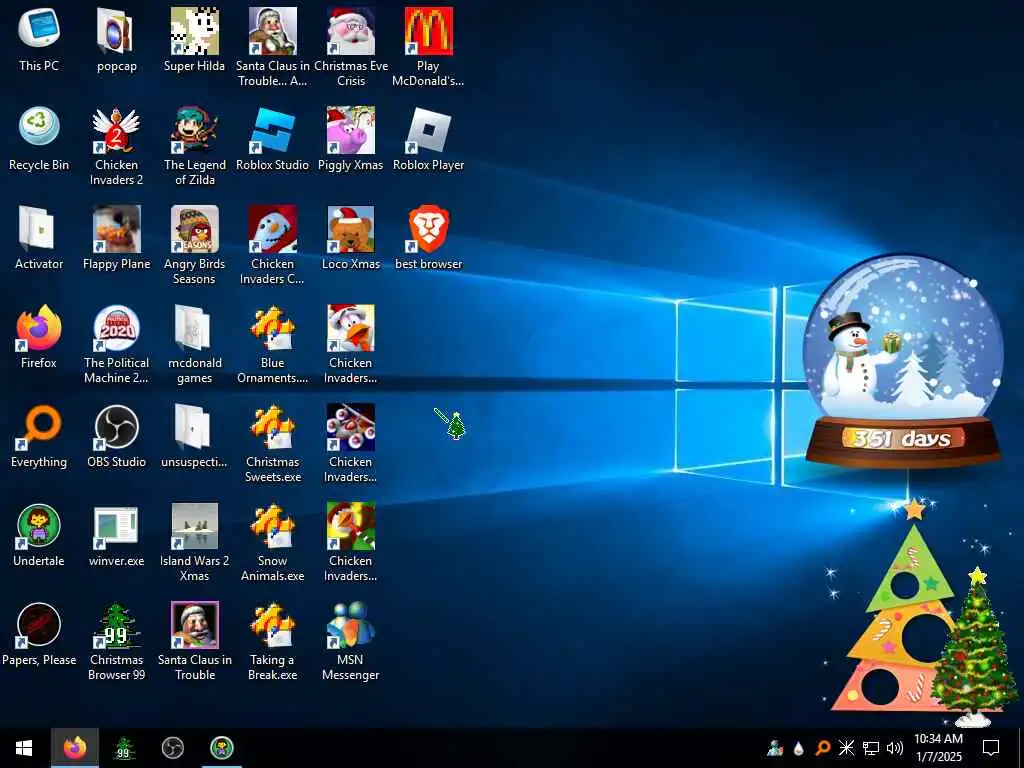Launch Flappy Plane
Image resolution: width=1024 pixels, height=768 pixels.
(116, 238)
